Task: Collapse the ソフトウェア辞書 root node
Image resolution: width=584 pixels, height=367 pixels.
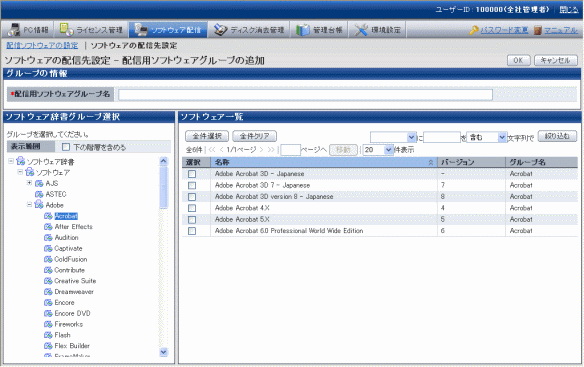Action: pos(11,161)
